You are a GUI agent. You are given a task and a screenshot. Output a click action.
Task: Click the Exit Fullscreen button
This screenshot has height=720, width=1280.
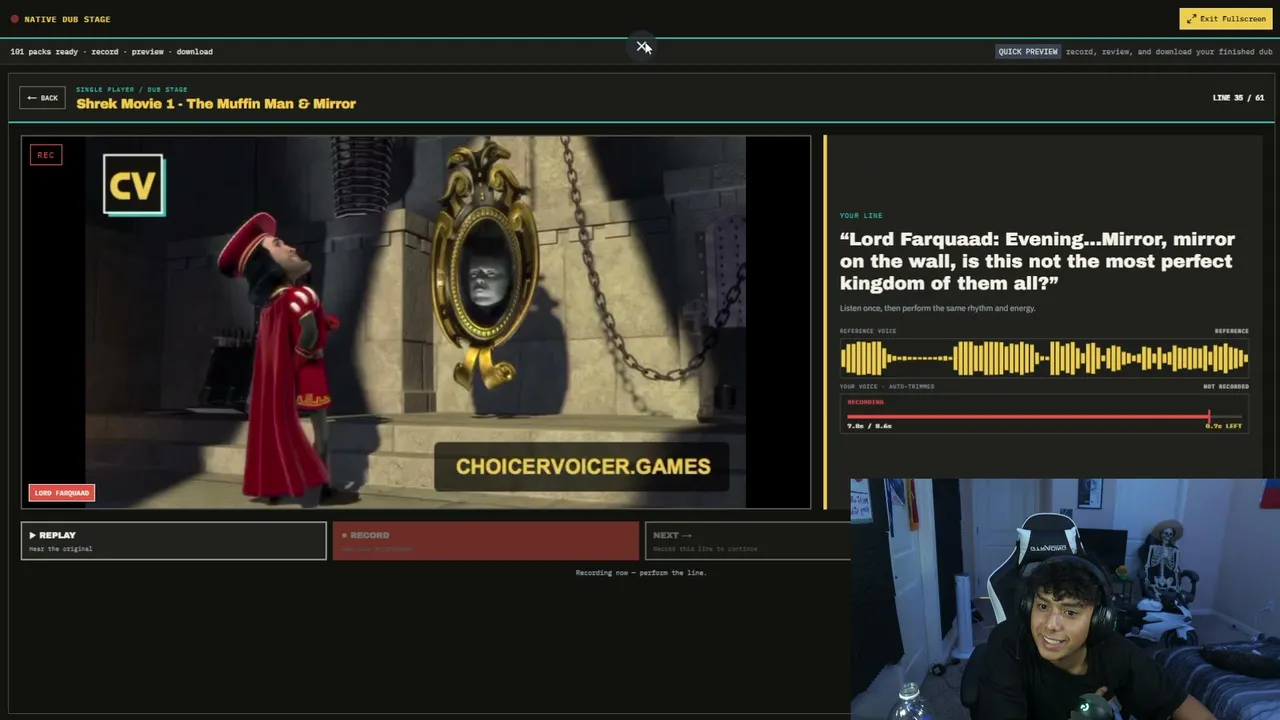pyautogui.click(x=1226, y=19)
